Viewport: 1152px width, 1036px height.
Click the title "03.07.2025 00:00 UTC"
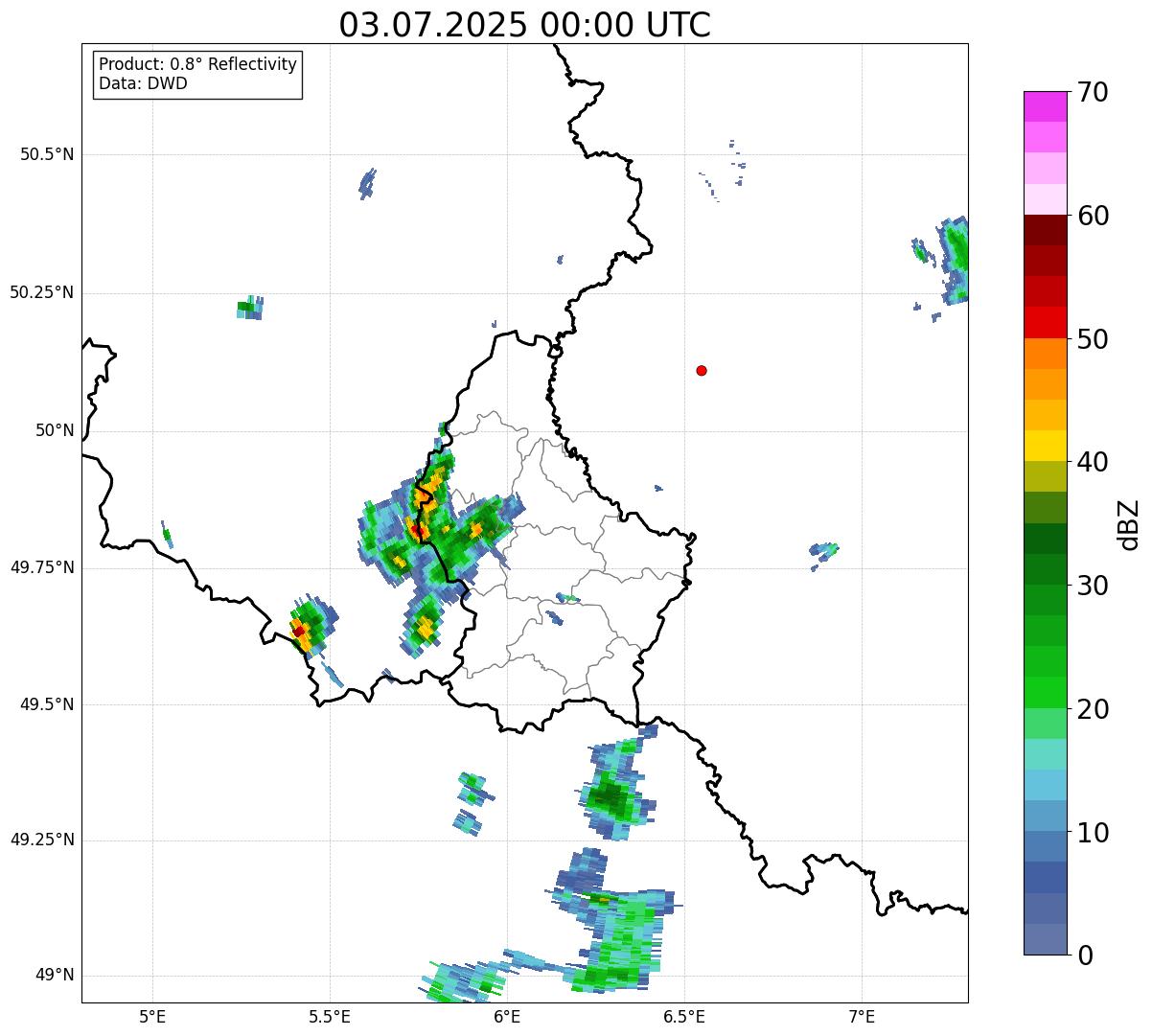(x=524, y=25)
